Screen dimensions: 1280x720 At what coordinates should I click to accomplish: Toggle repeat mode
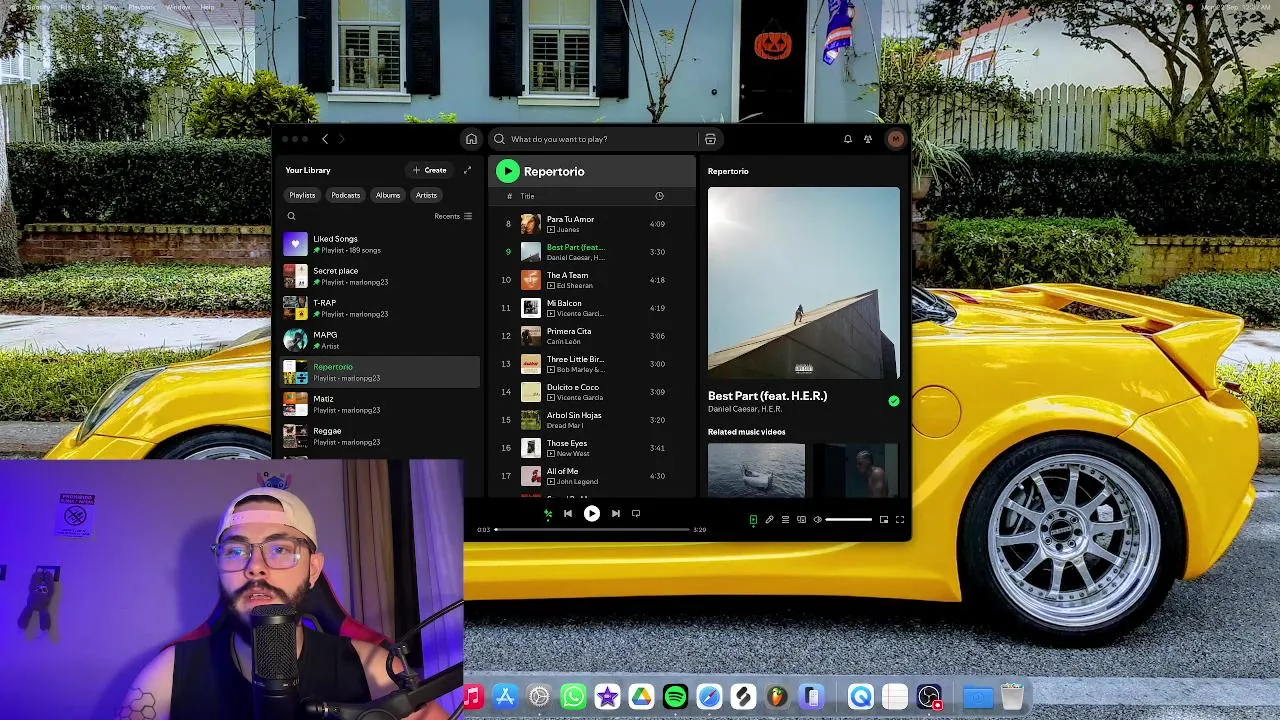tap(636, 513)
